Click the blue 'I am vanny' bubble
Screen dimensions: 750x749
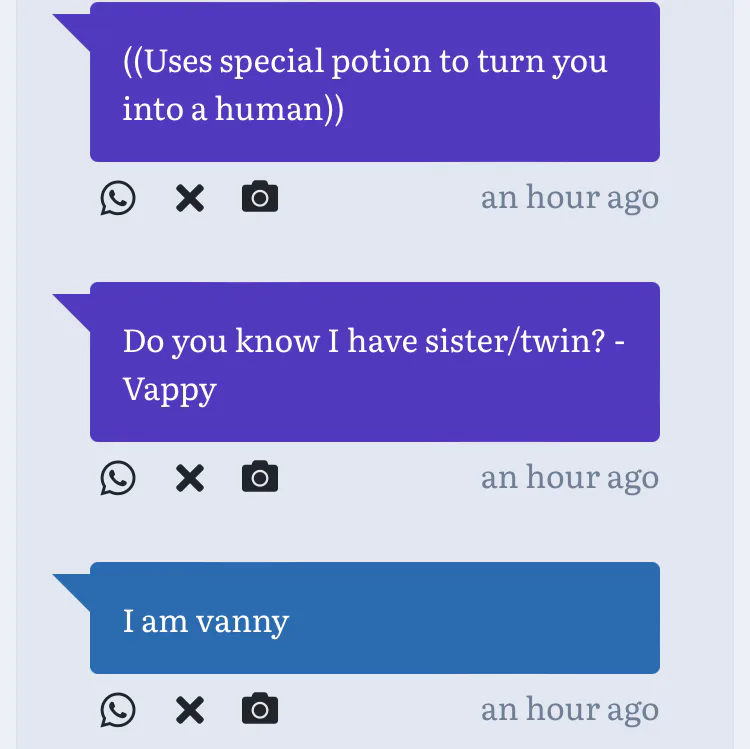point(375,618)
